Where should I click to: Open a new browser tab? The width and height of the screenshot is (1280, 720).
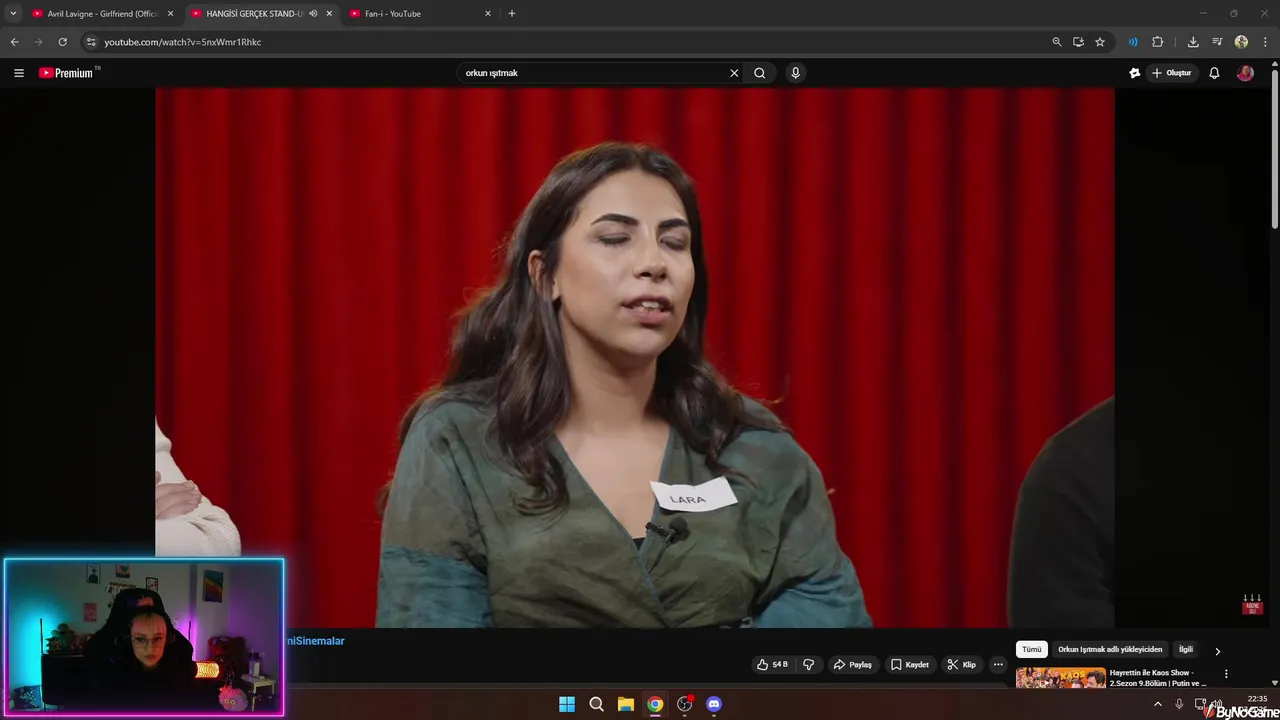pyautogui.click(x=512, y=14)
